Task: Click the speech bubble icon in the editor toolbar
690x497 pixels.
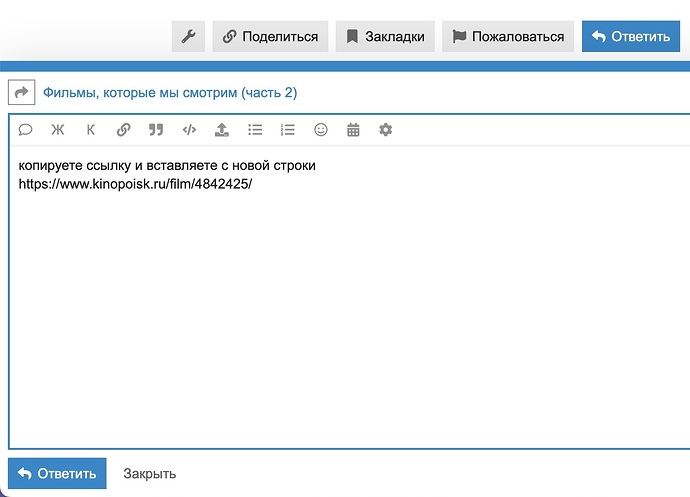Action: pos(25,130)
